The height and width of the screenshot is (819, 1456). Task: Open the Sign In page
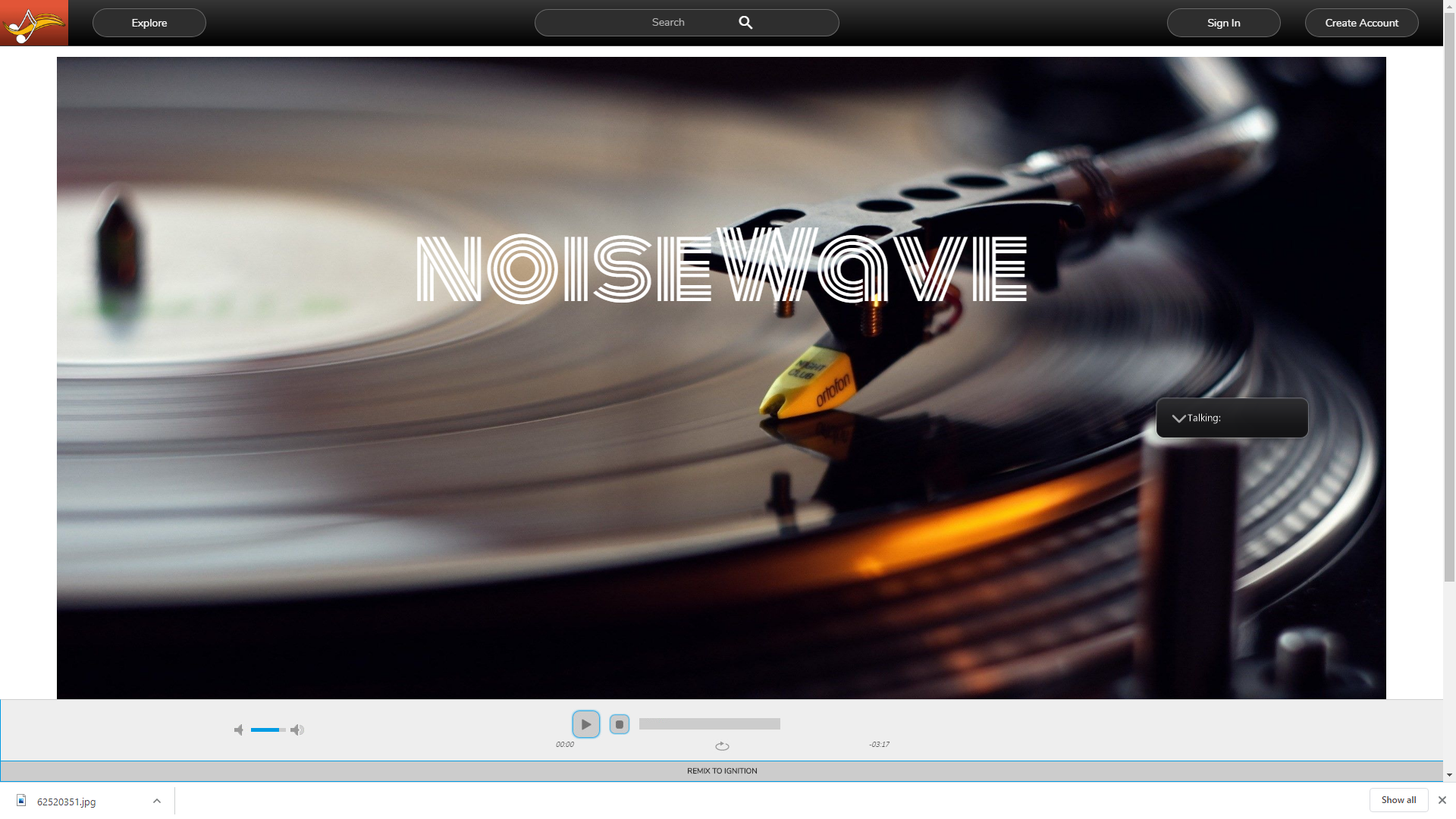(1223, 23)
